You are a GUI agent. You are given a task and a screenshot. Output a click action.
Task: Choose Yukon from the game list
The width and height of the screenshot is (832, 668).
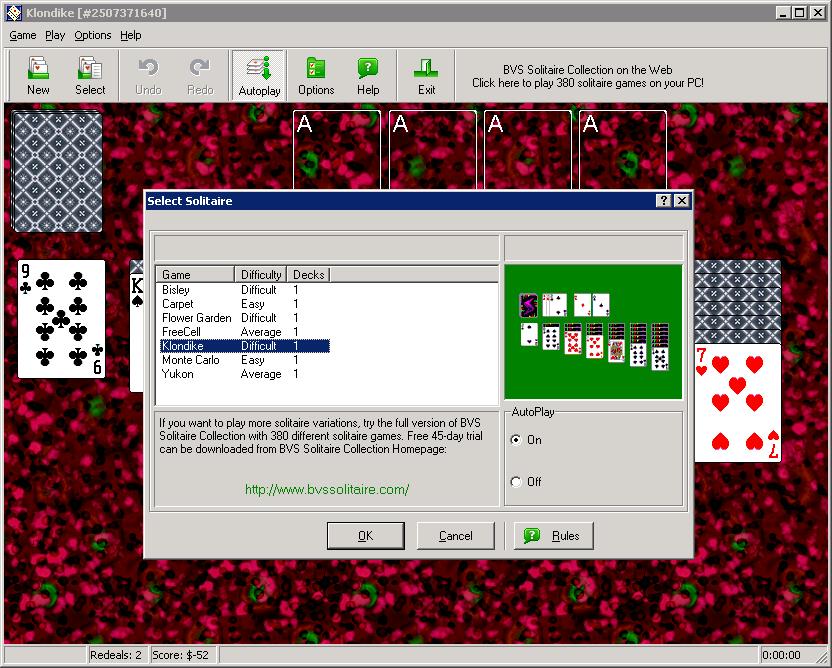click(x=178, y=374)
